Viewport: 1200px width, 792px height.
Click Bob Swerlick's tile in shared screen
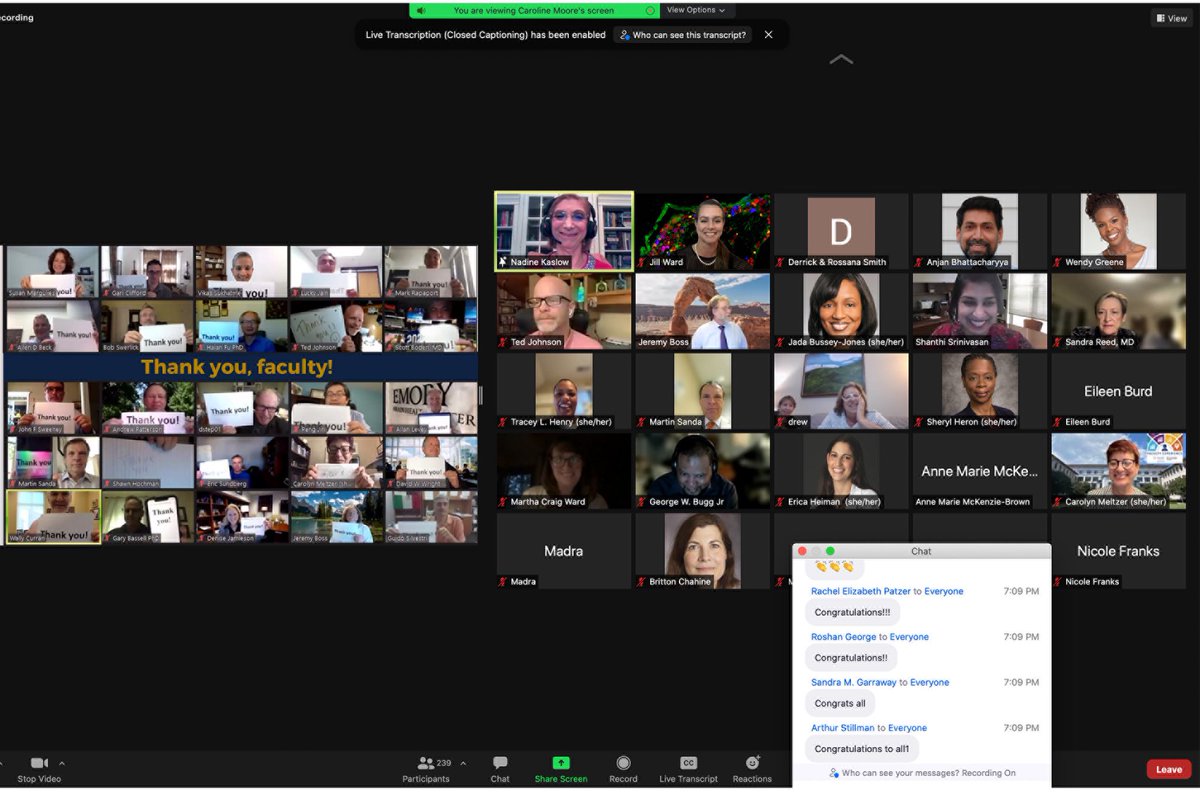coord(148,326)
